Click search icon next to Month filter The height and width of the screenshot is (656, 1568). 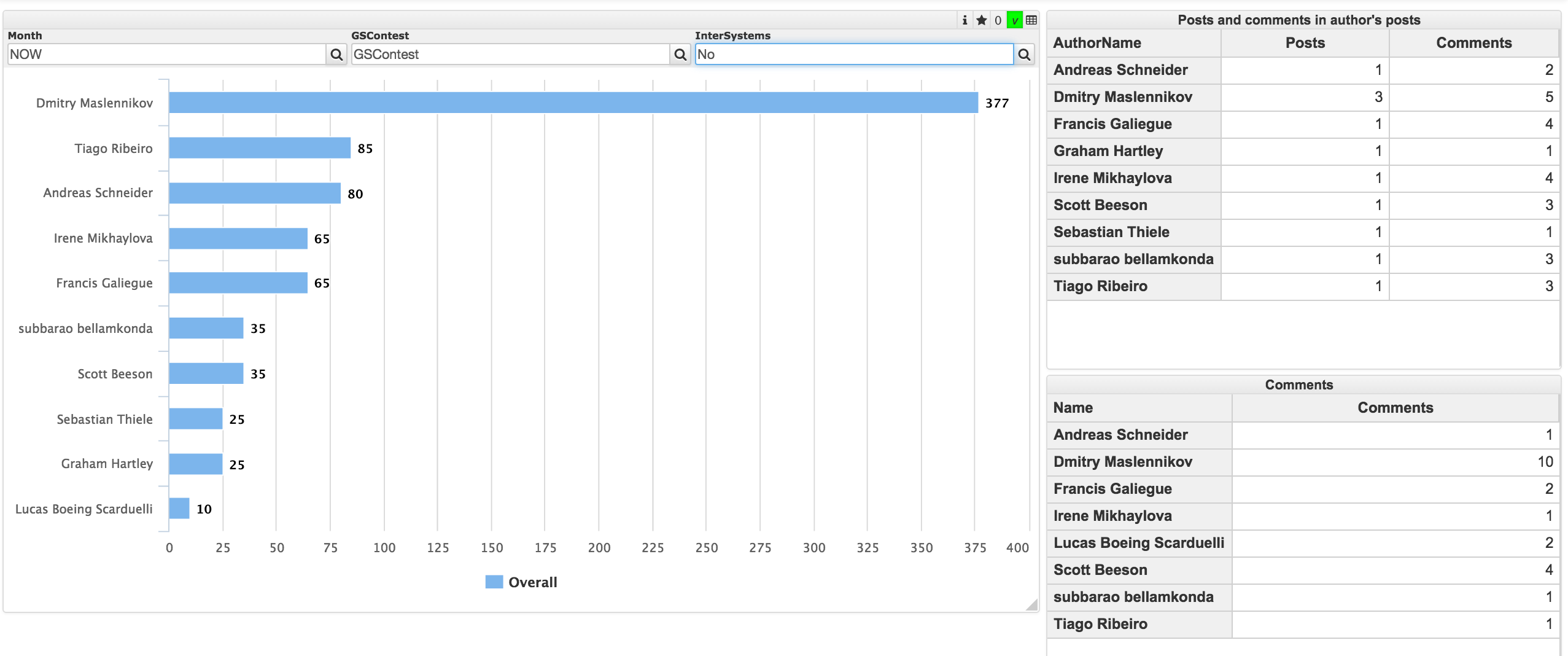[336, 55]
